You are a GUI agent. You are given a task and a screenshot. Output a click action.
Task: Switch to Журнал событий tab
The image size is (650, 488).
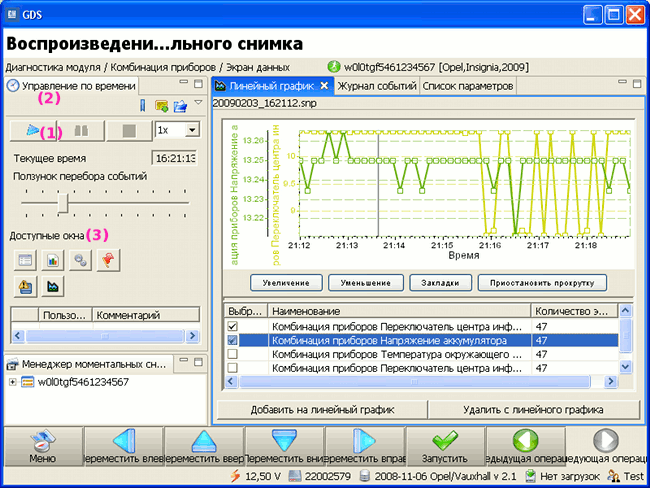376,86
